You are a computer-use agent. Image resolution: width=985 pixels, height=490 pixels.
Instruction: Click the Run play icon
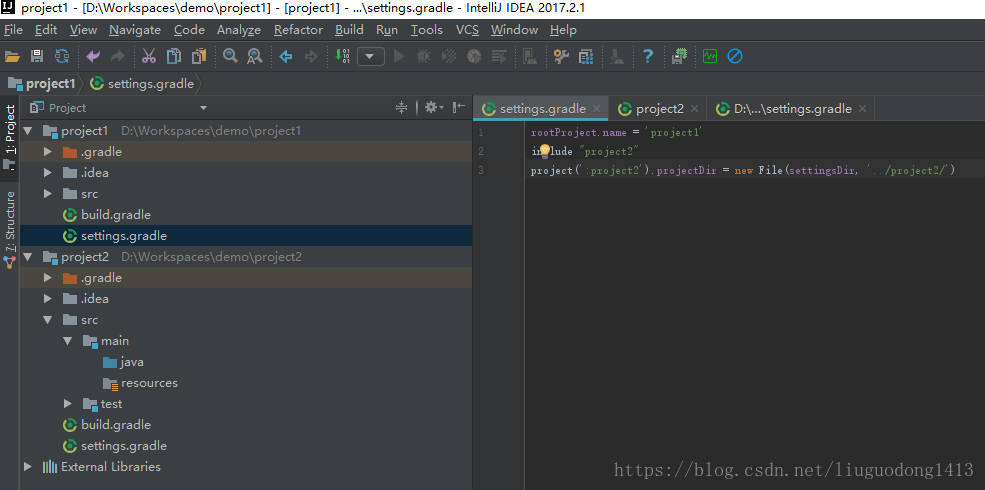click(398, 57)
